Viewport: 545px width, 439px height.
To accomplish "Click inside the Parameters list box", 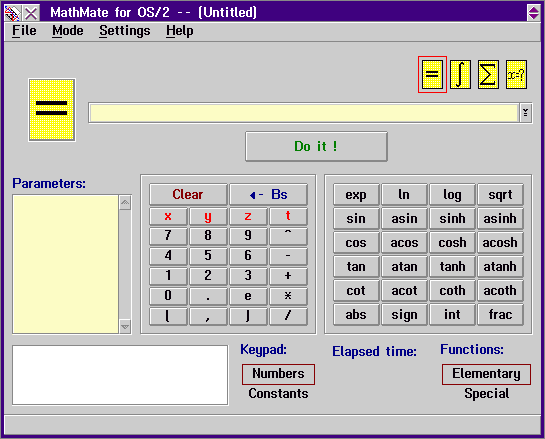I will coord(66,264).
